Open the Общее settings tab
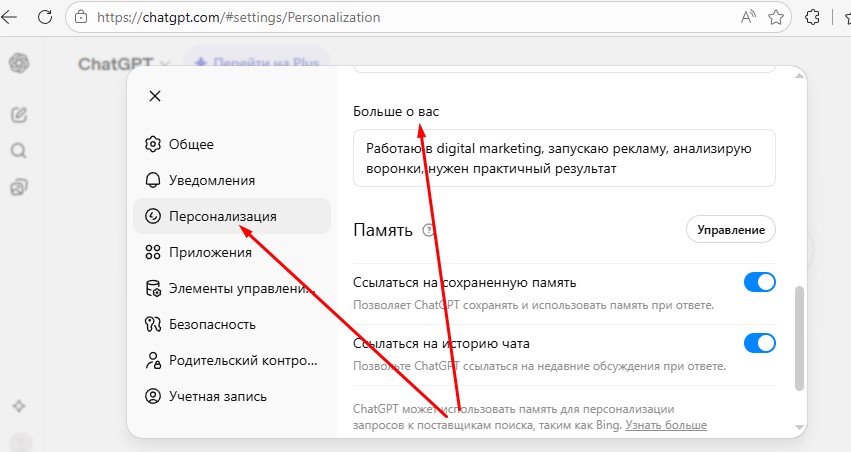This screenshot has width=851, height=452. (232, 144)
